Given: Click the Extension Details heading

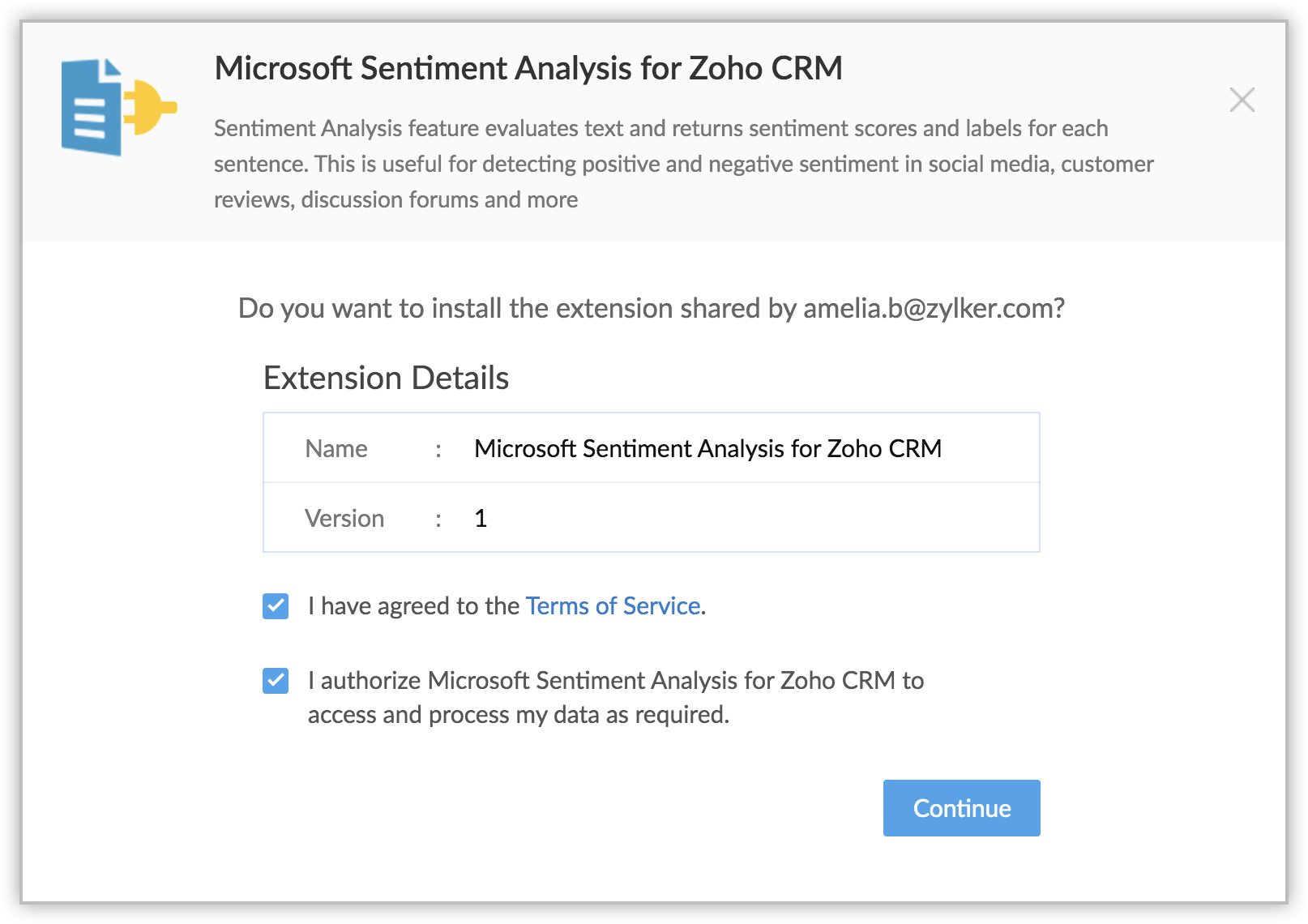Looking at the screenshot, I should (x=386, y=379).
